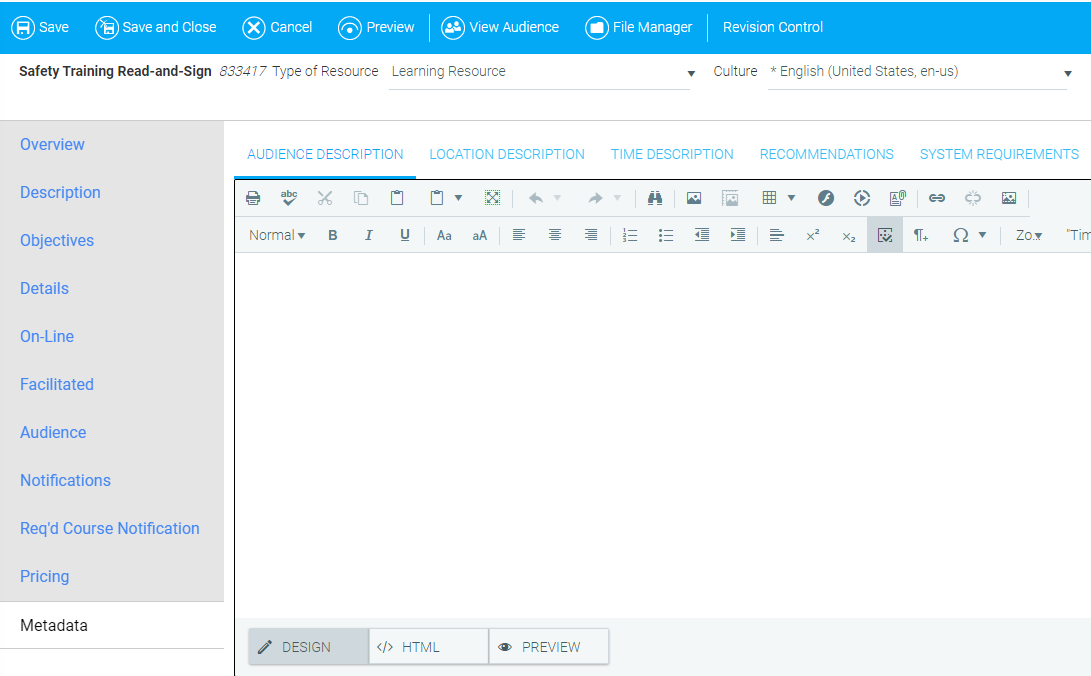Viewport: 1091px width, 676px height.
Task: Click the Media manager play icon
Action: (x=862, y=198)
